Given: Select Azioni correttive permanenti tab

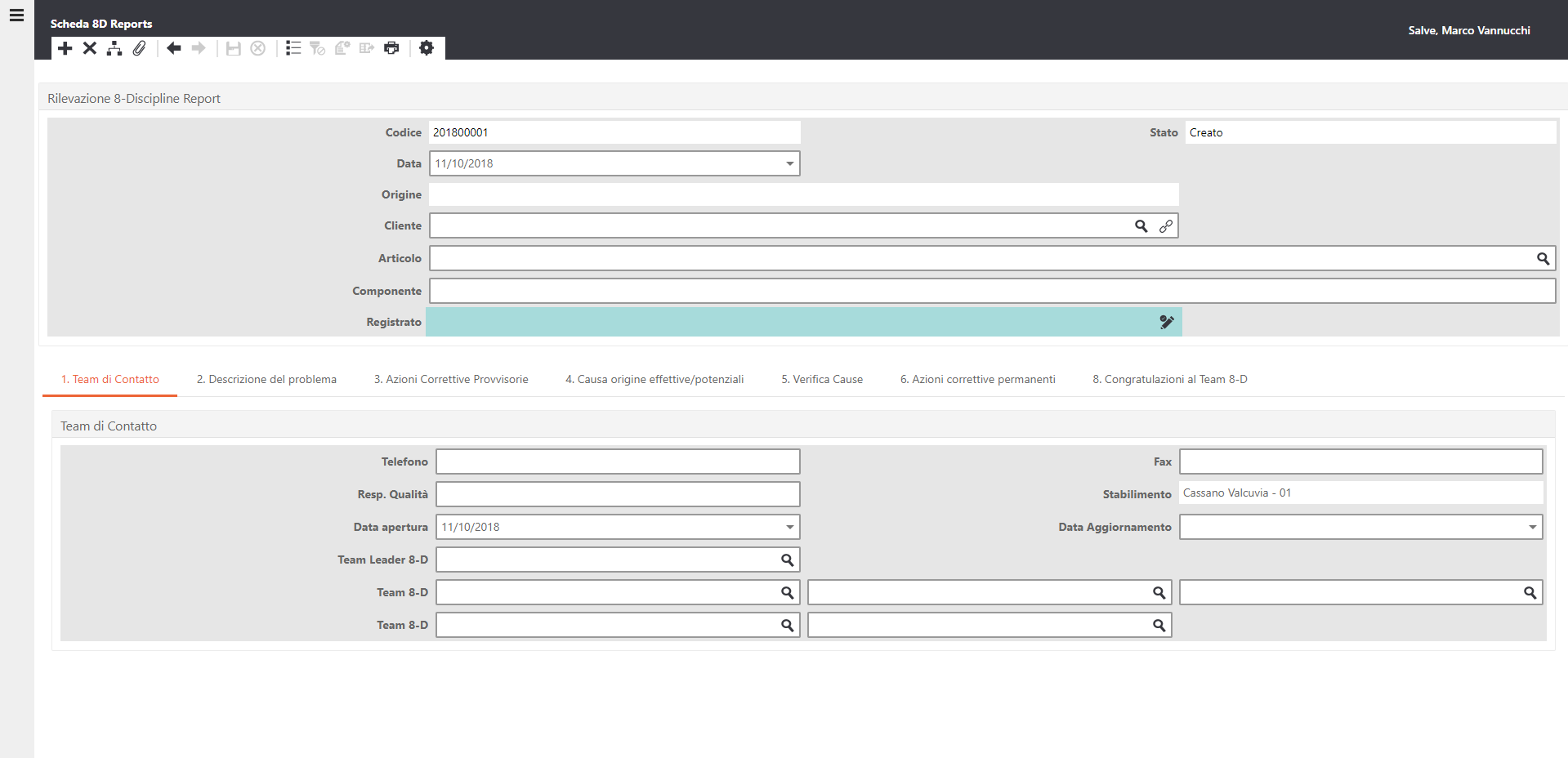Looking at the screenshot, I should pos(977,379).
